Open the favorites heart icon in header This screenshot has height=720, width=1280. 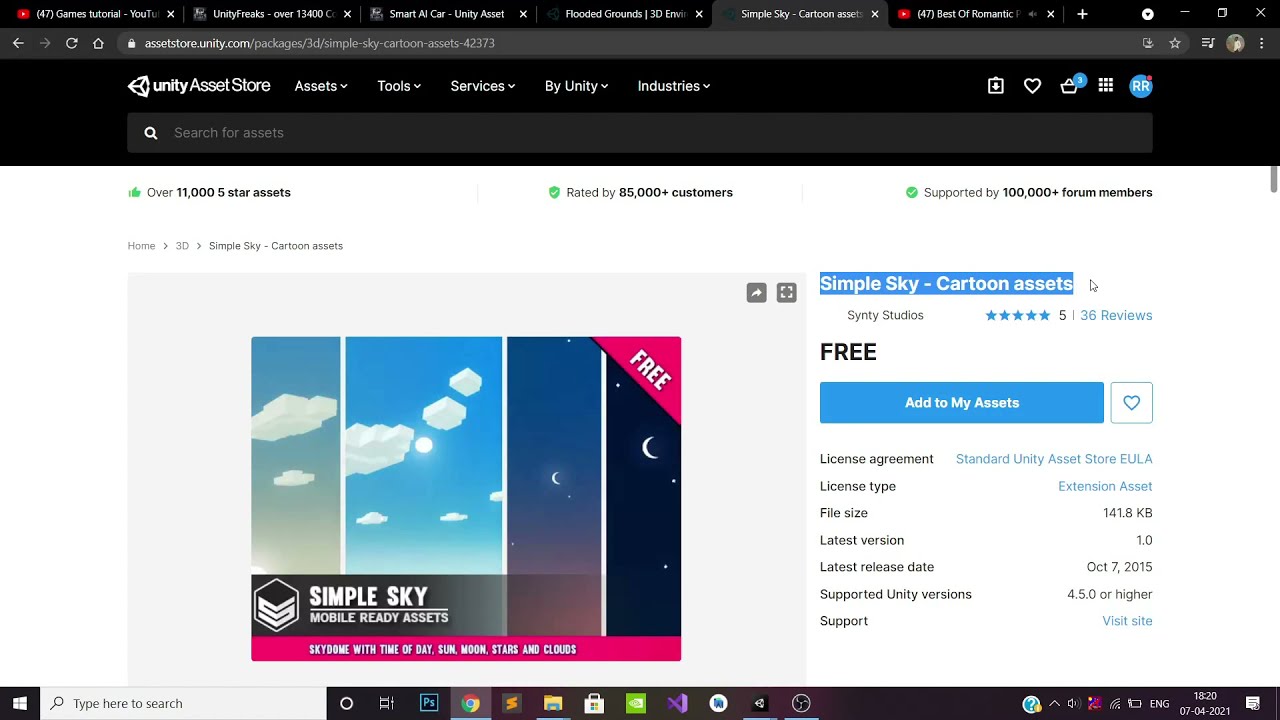[x=1033, y=86]
